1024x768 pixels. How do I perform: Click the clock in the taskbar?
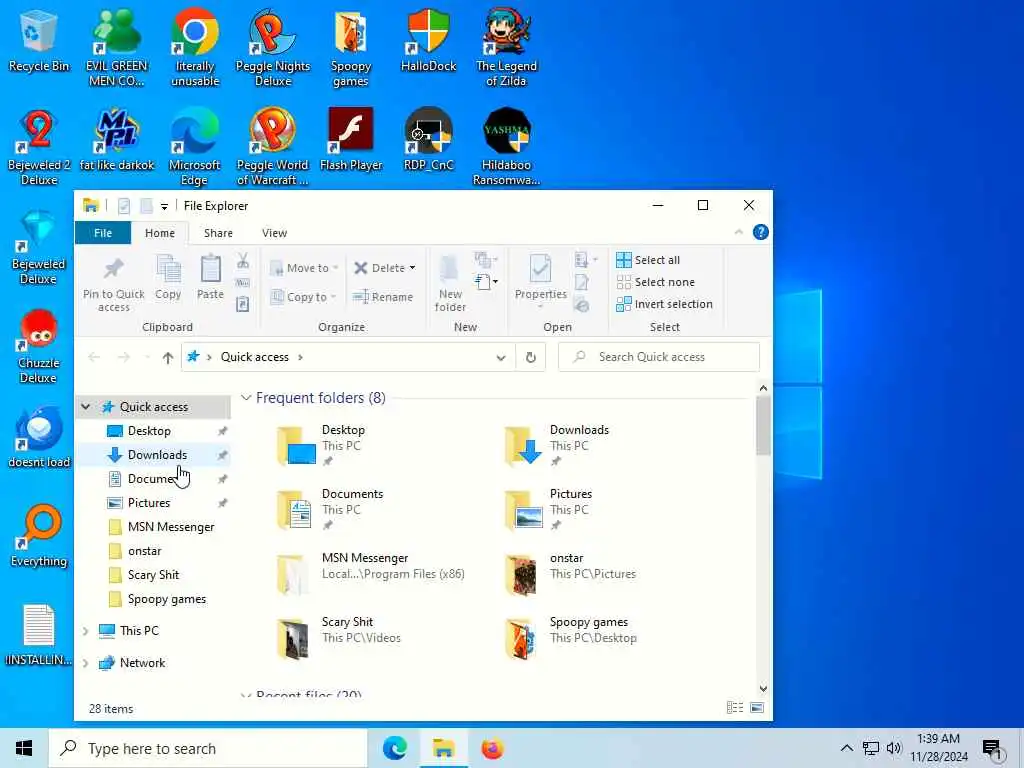pos(938,748)
